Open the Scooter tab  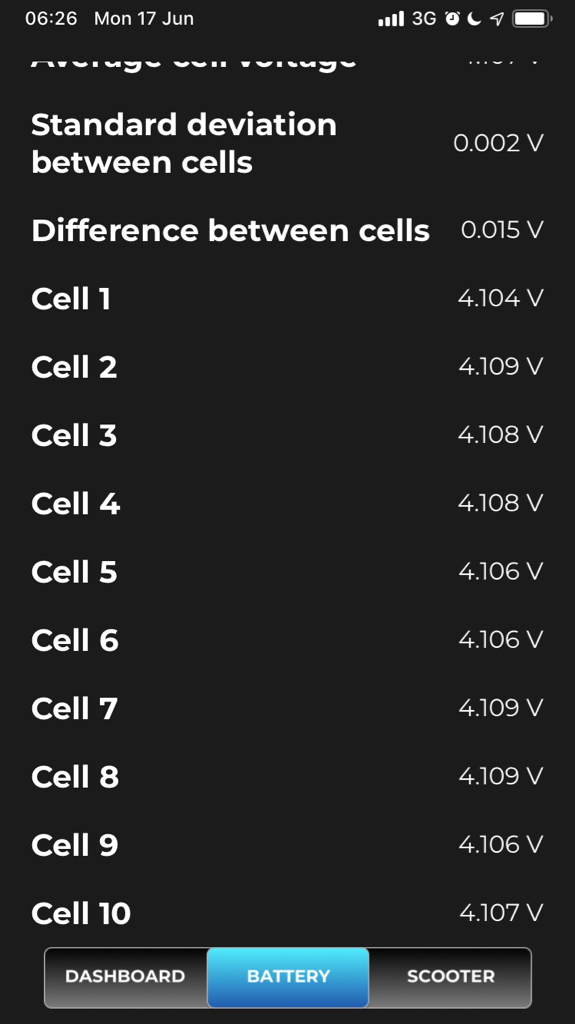(450, 976)
